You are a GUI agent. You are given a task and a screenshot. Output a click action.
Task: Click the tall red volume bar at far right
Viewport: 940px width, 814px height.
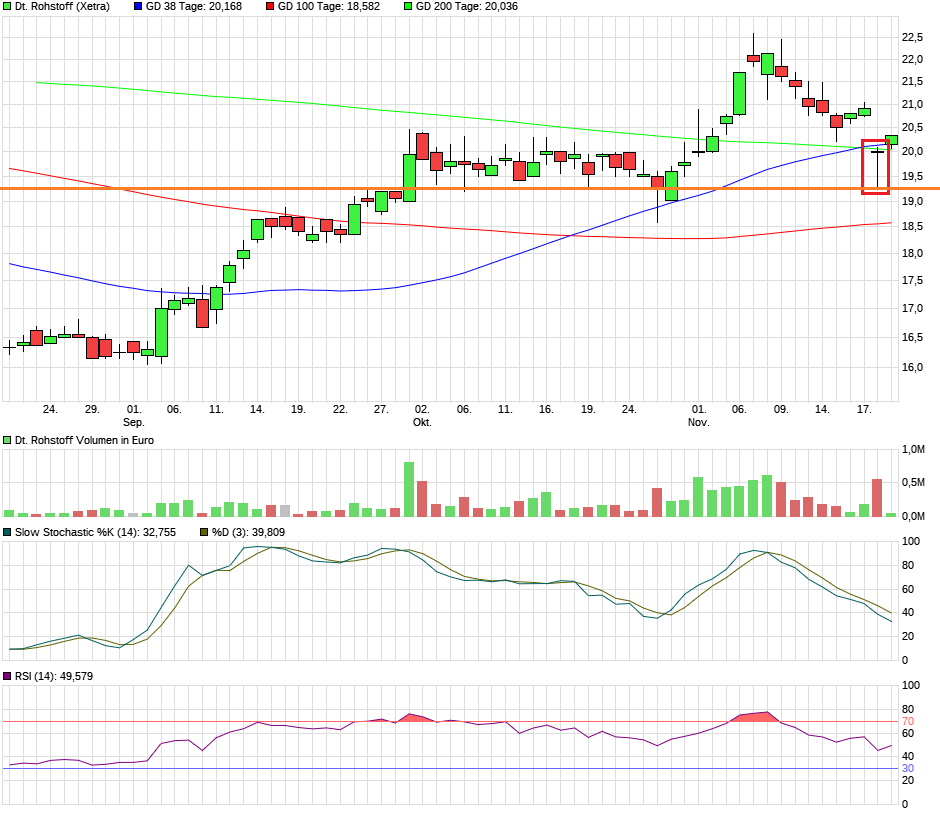point(877,498)
